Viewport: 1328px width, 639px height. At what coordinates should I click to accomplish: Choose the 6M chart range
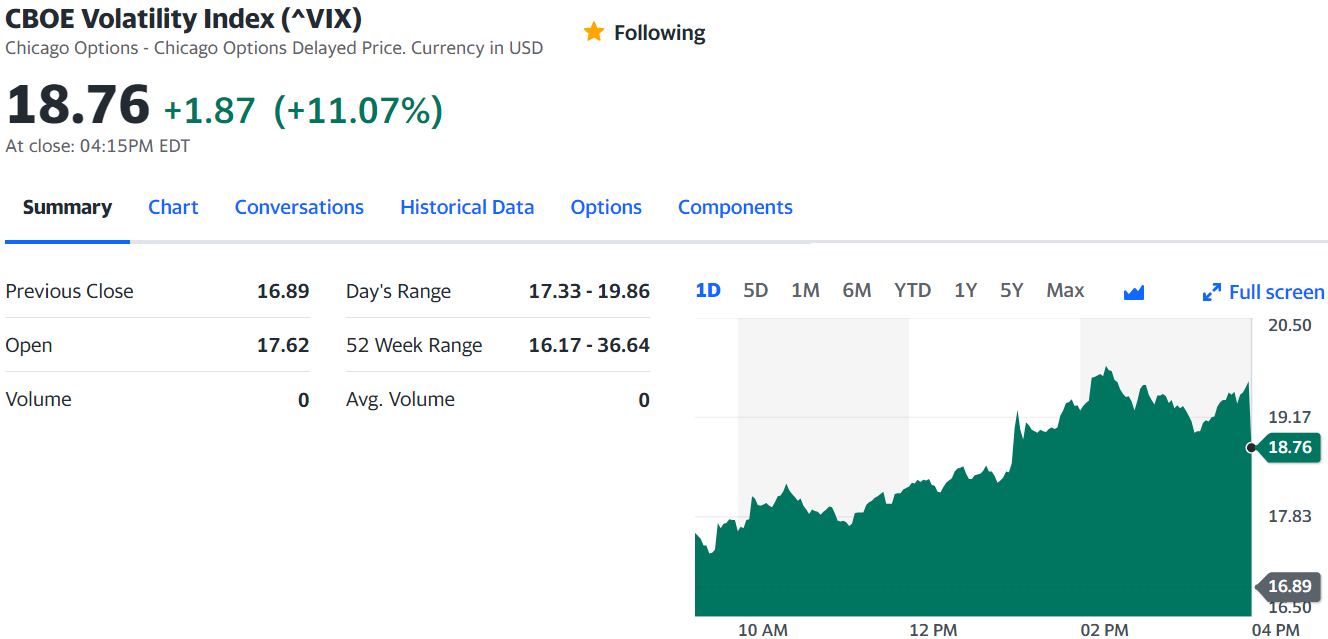point(857,290)
